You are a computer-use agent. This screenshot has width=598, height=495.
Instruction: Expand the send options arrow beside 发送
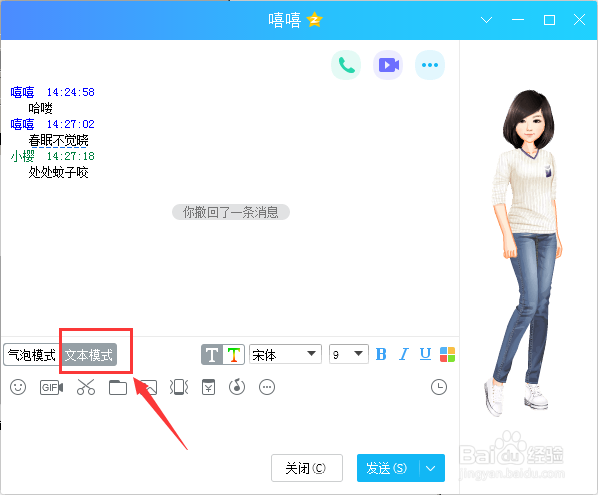pyautogui.click(x=431, y=468)
